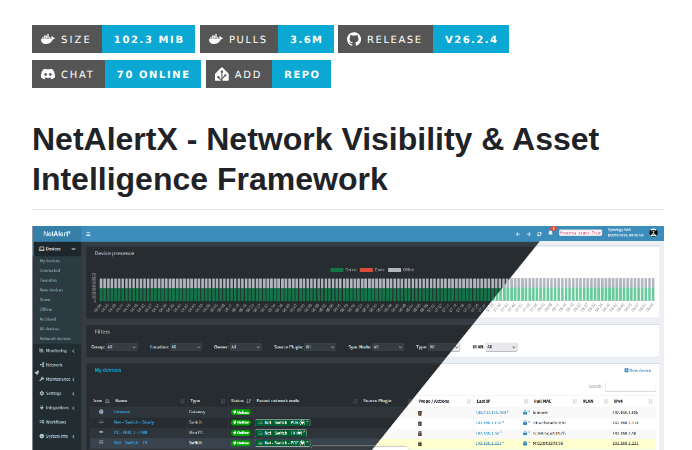Viewport: 692px width, 450px height.
Task: Click the grey Offline legend swatch
Action: click(x=394, y=270)
